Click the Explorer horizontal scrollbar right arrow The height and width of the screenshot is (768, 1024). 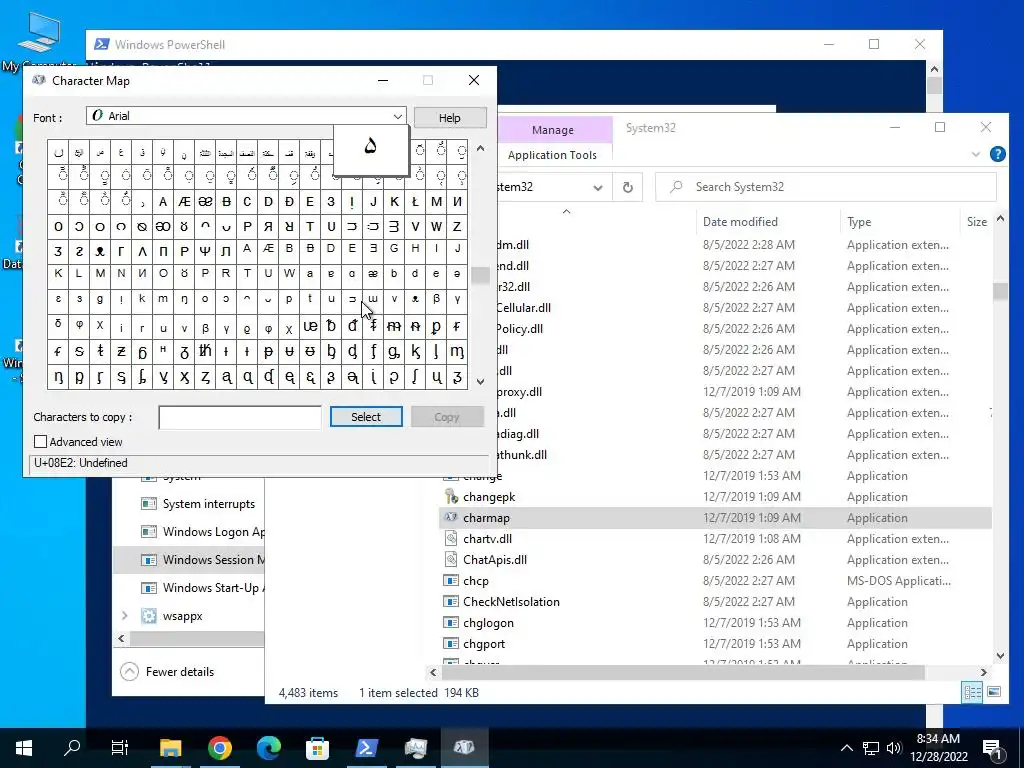(984, 672)
